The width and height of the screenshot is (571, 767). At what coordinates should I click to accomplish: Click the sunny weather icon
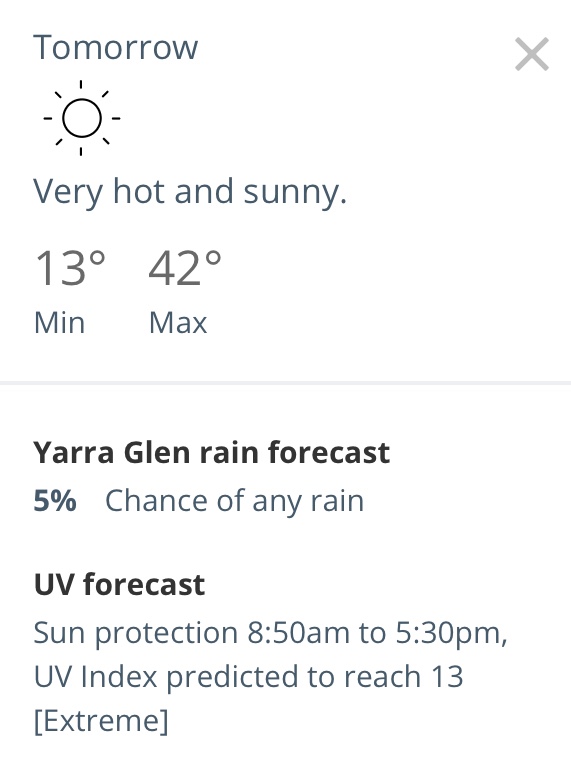(x=81, y=118)
